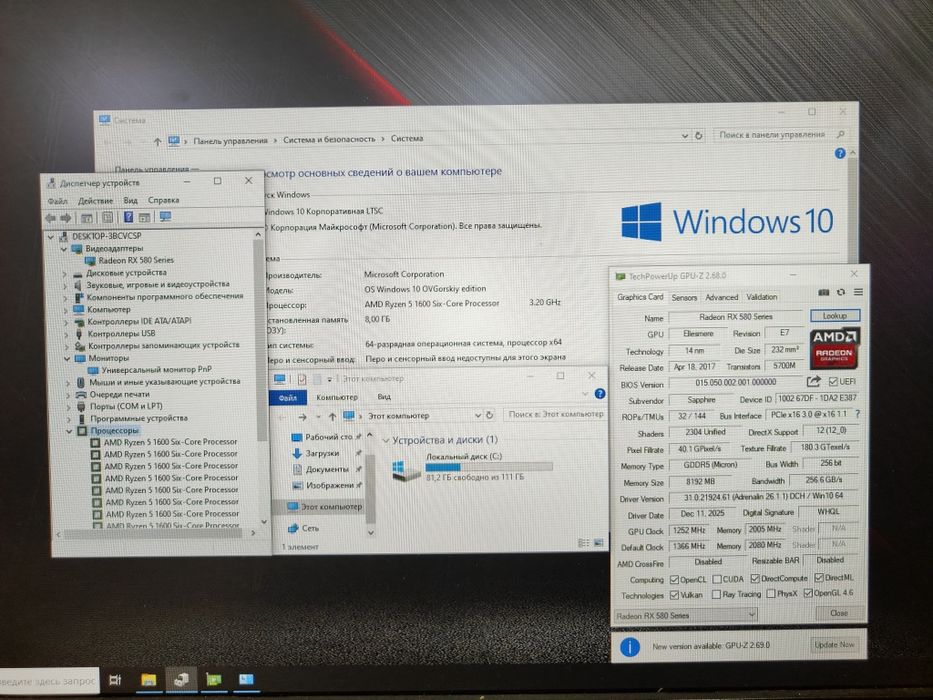
Task: Click Панель управления in System breadcrumb
Action: 230,141
